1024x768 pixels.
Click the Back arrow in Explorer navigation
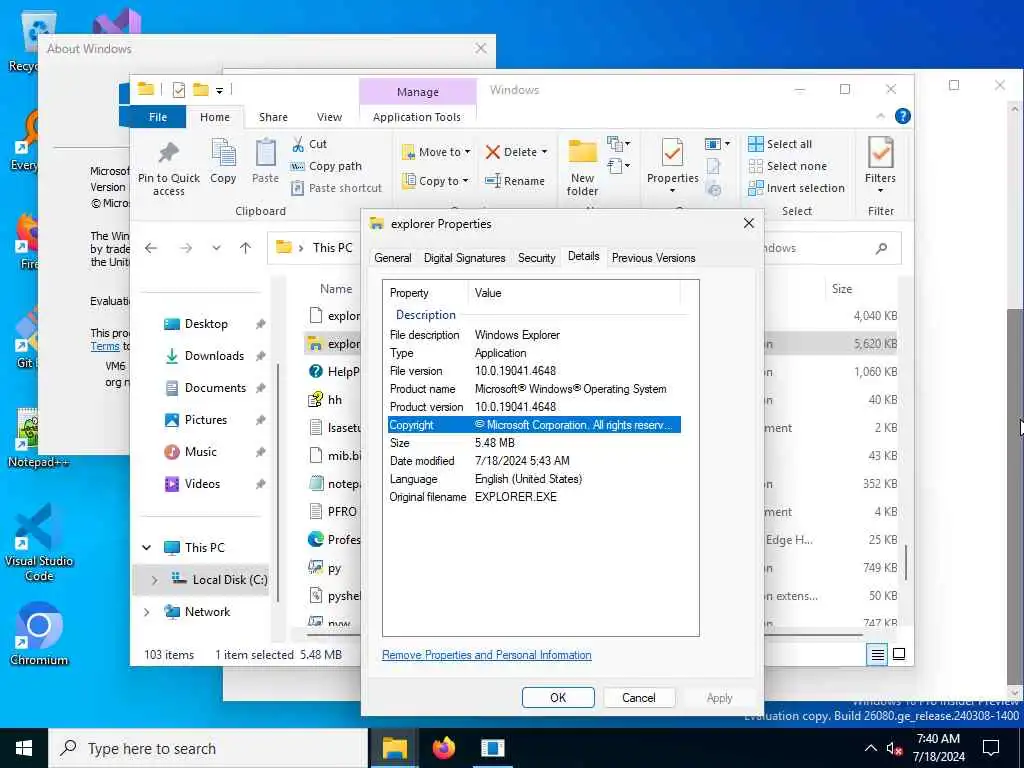[x=151, y=248]
